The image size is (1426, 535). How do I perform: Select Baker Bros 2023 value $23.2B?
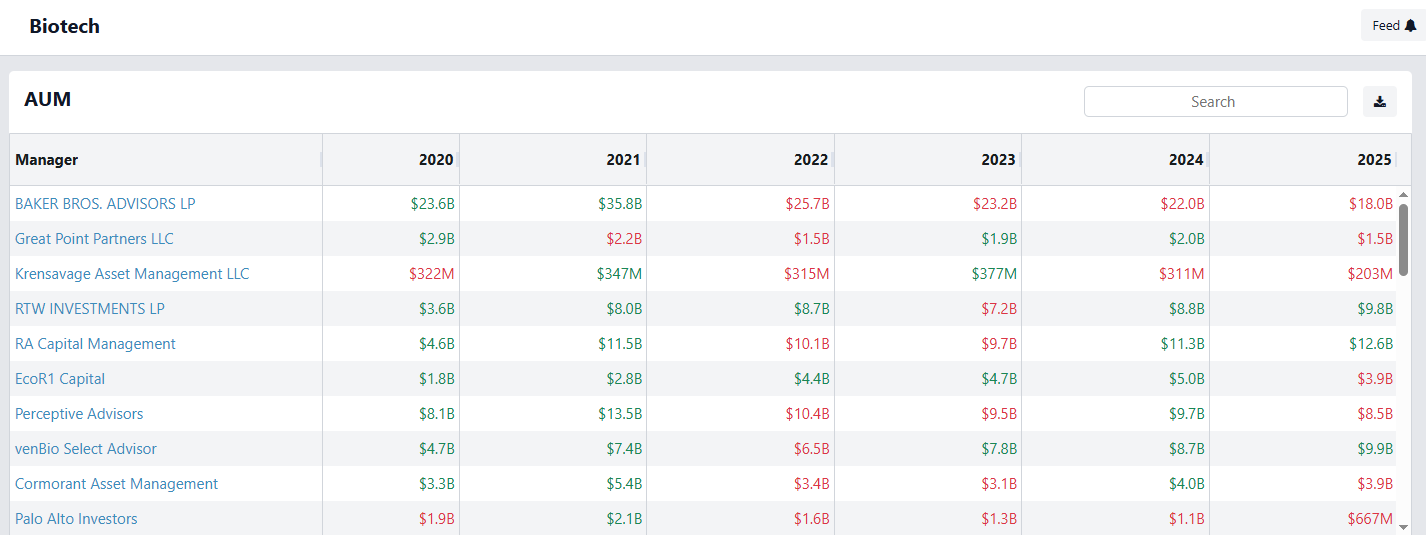click(x=995, y=203)
